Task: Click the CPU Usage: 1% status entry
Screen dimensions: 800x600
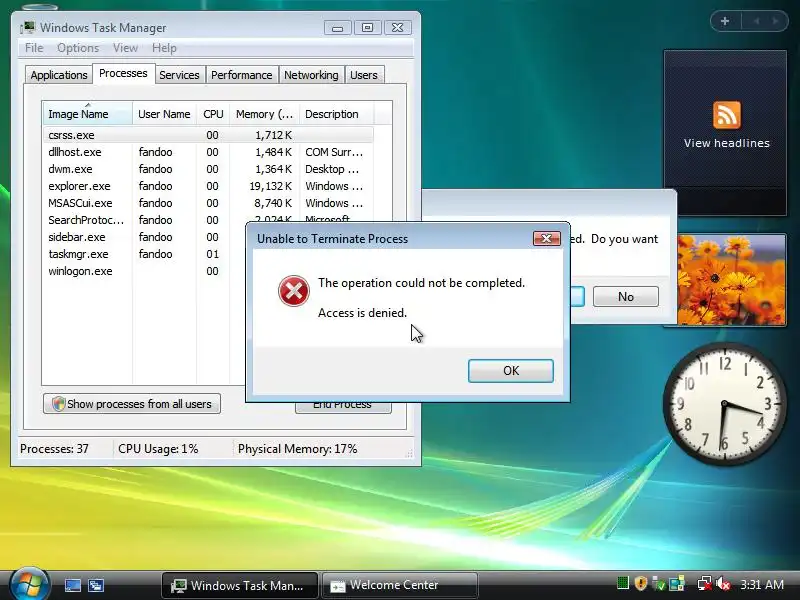Action: pyautogui.click(x=158, y=449)
